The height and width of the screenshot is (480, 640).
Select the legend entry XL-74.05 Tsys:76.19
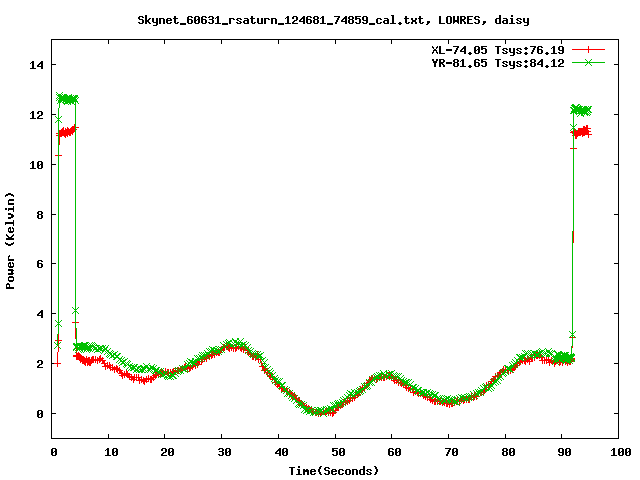[498, 50]
